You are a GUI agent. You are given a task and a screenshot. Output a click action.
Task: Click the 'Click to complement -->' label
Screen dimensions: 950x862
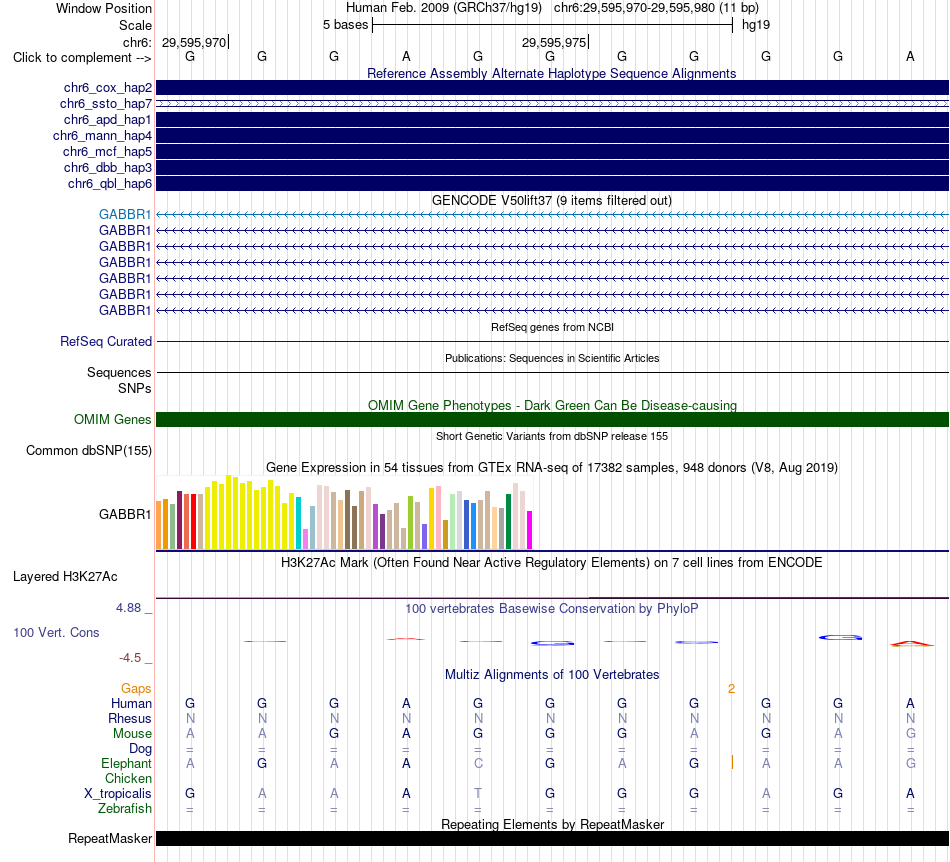point(82,58)
